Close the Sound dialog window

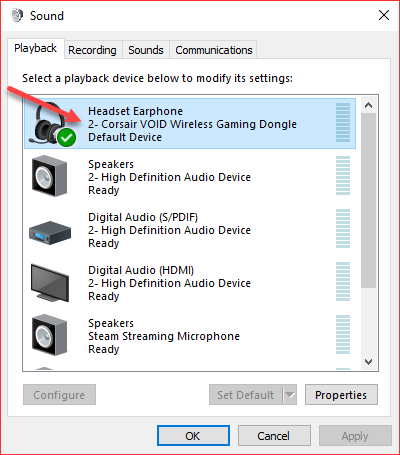pos(384,15)
